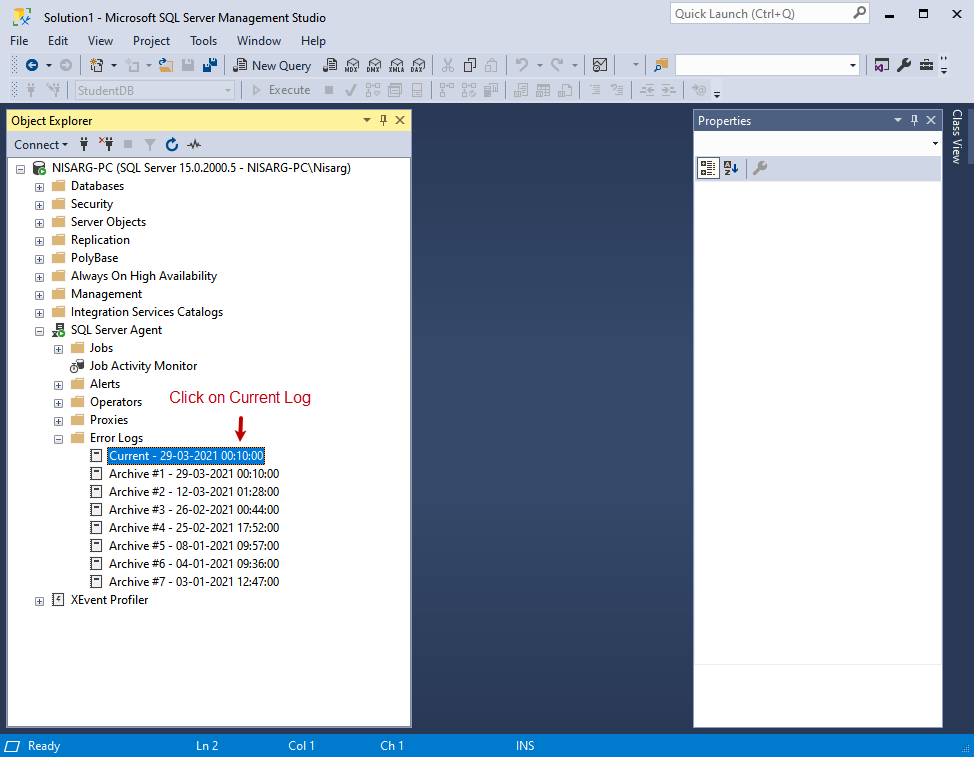Viewport: 974px width, 757px height.
Task: Close the Properties panel
Action: pyautogui.click(x=931, y=120)
